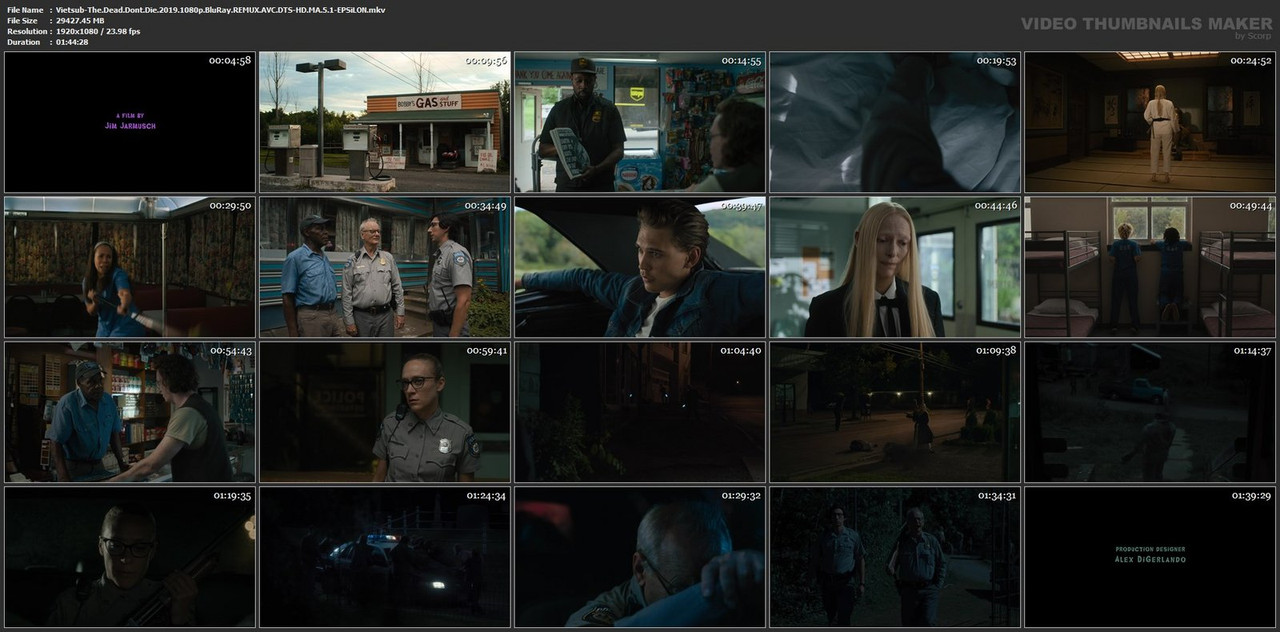
Task: Open the police car lights thumbnail at 01:24:34
Action: click(x=385, y=557)
